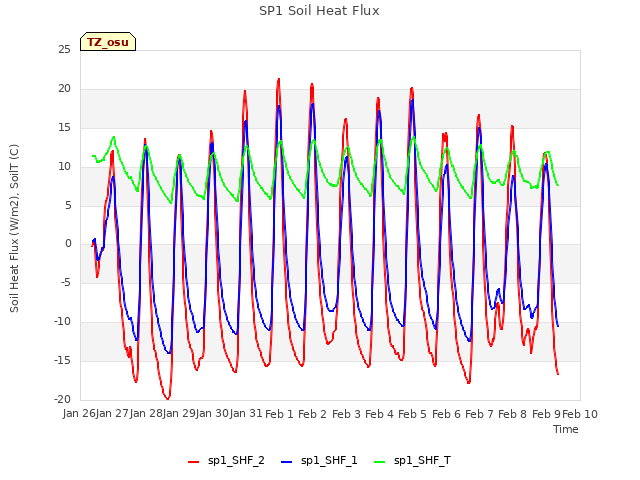The image size is (640, 480).
Task: Click the -15 y-axis tick label
Action: [x=62, y=361]
